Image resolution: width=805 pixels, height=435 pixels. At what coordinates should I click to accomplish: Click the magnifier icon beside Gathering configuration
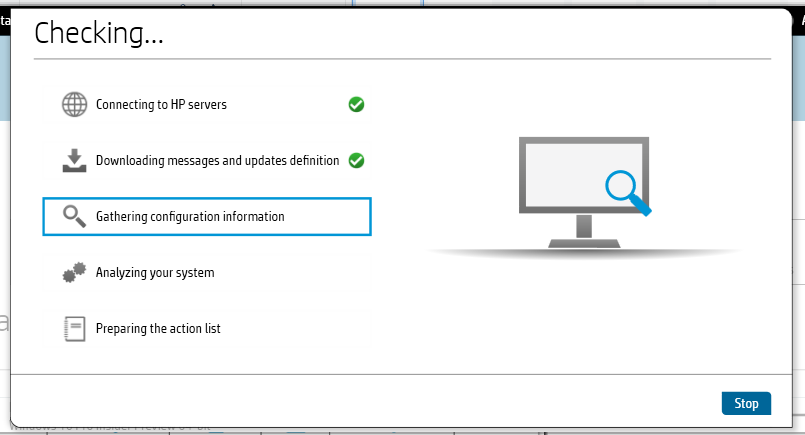pyautogui.click(x=74, y=216)
